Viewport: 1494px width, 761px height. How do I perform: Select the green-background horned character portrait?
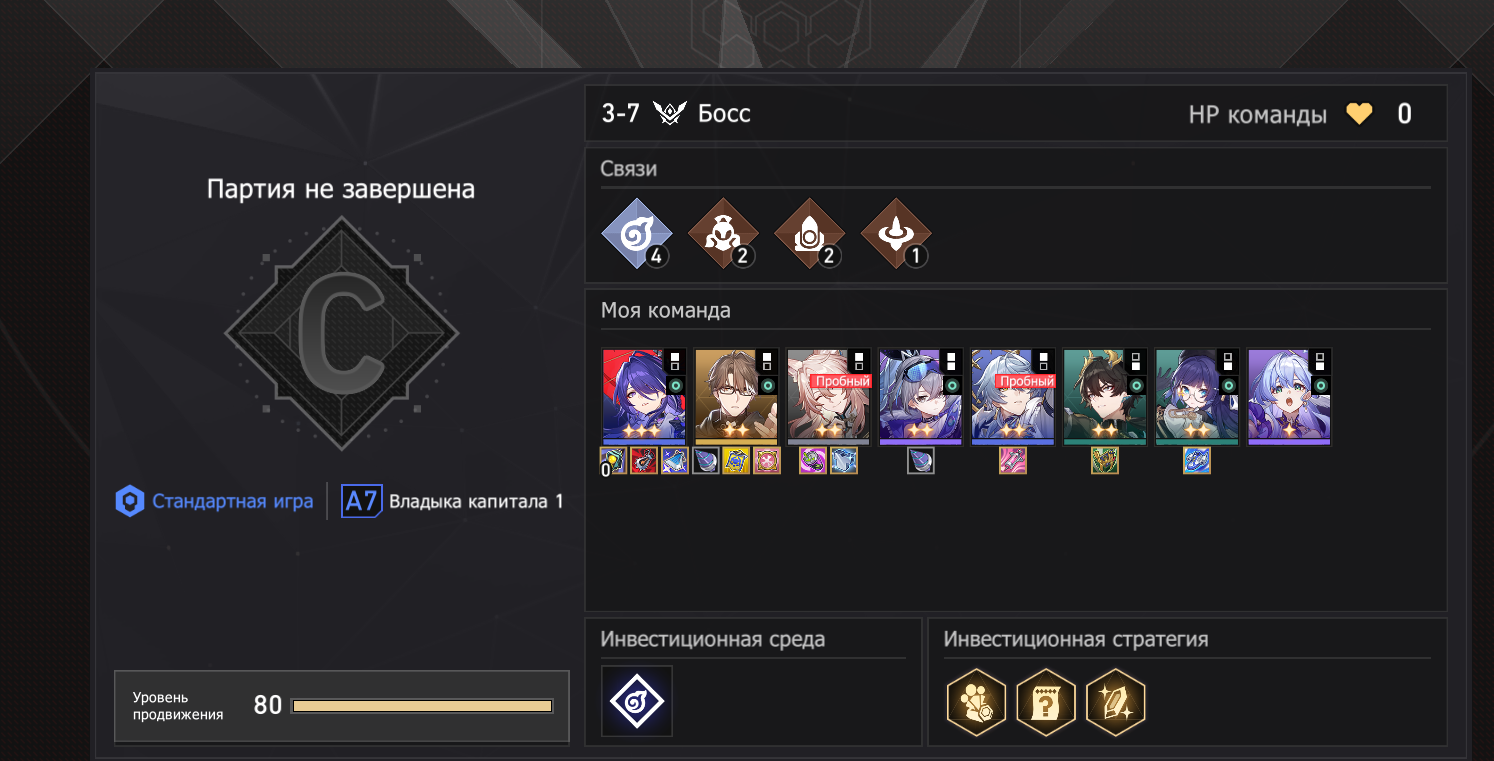point(1104,396)
